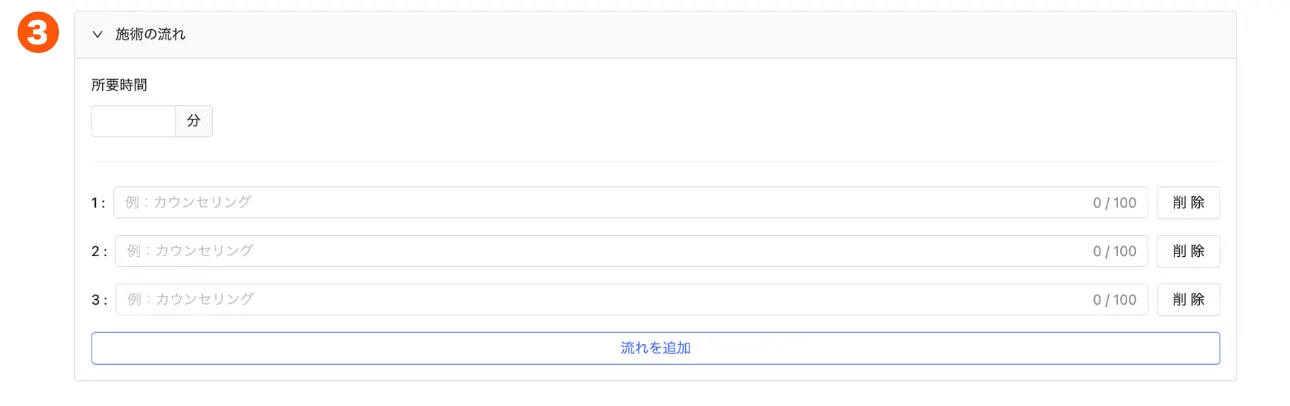Click the 0 / 100 counter in row 3

pyautogui.click(x=1114, y=300)
